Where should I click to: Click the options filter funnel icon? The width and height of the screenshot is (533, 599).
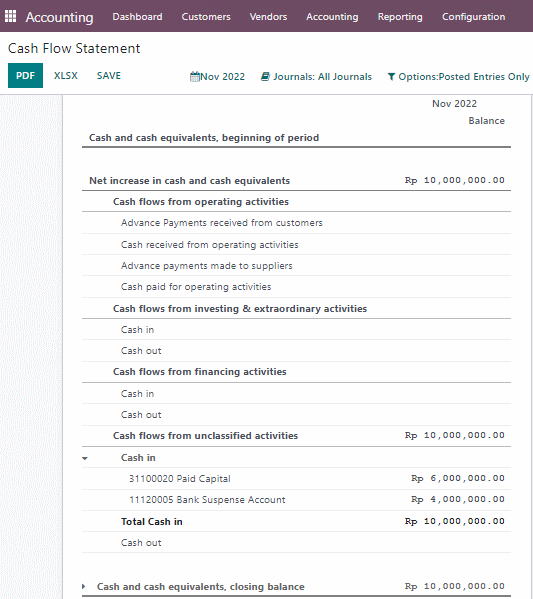pyautogui.click(x=391, y=77)
